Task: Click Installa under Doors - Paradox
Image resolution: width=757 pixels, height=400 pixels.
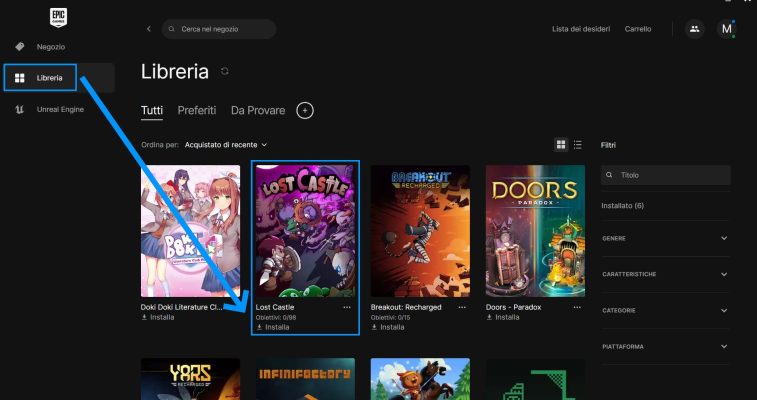Action: (505, 317)
